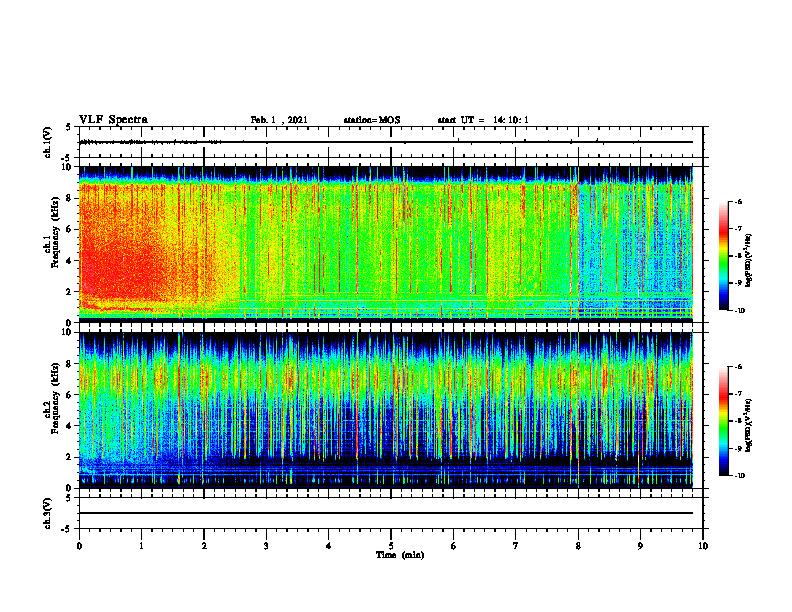Click the ch.1 spectrogram "8" kHz tick label
The image size is (792, 612).
point(69,198)
